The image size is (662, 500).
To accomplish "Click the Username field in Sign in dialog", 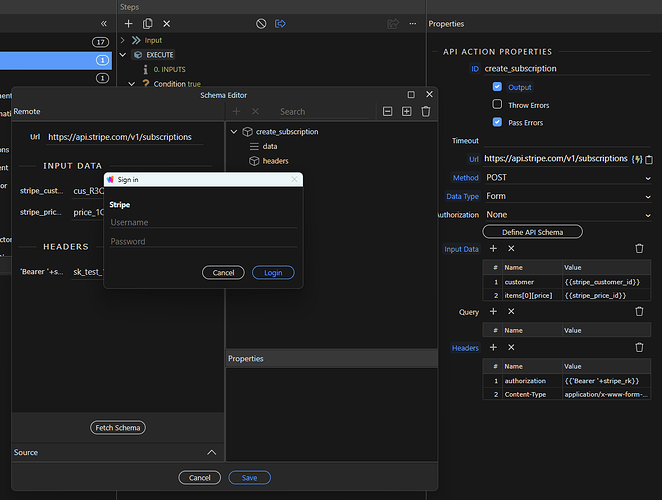I will (x=203, y=222).
